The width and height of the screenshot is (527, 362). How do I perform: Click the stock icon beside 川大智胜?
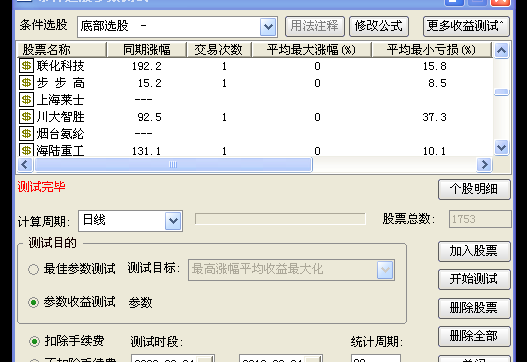click(27, 117)
